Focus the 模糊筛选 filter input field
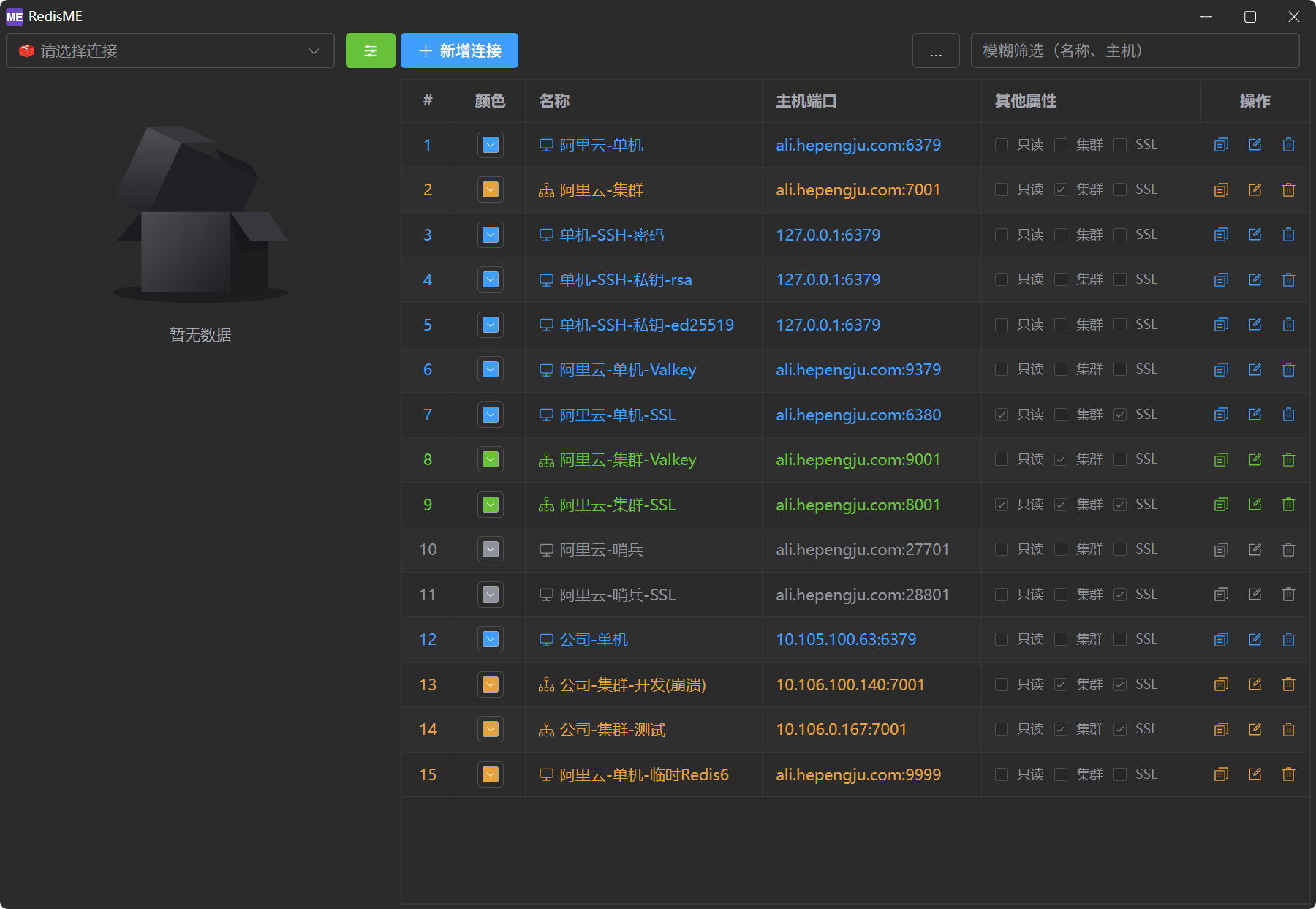Screen dimensions: 1316x909 1135,50
